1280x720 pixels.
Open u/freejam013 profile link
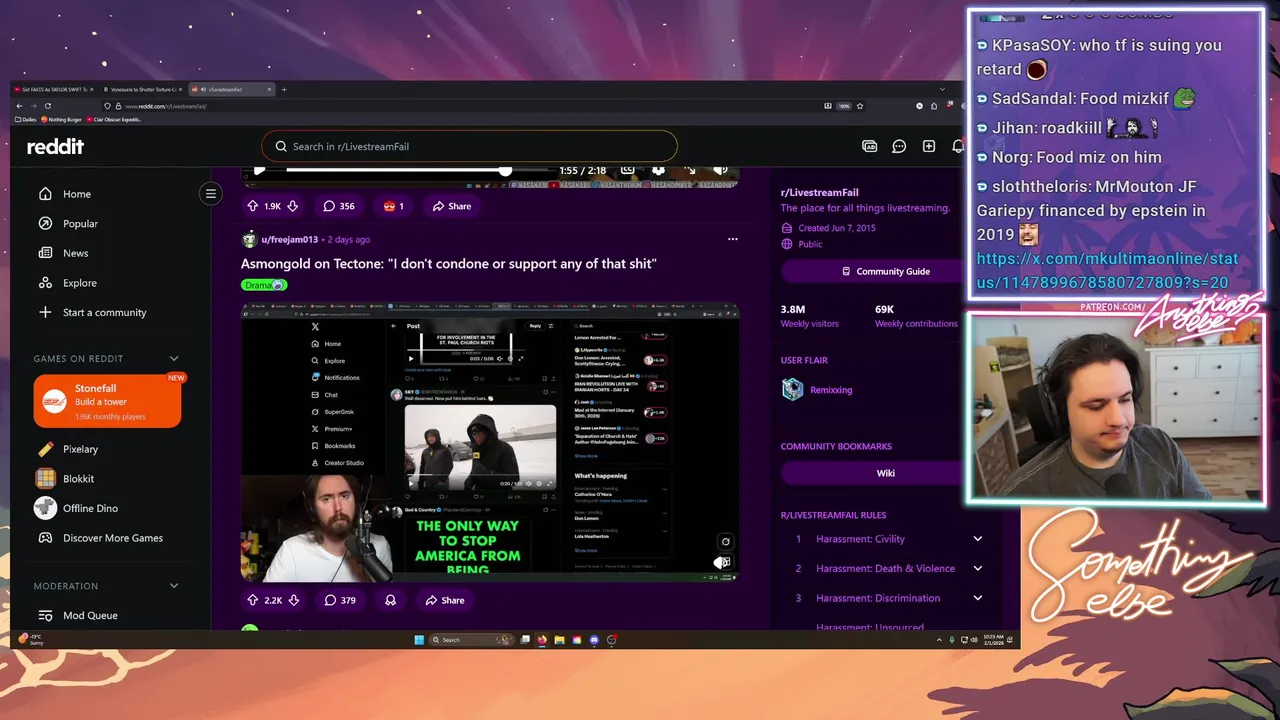click(x=290, y=240)
